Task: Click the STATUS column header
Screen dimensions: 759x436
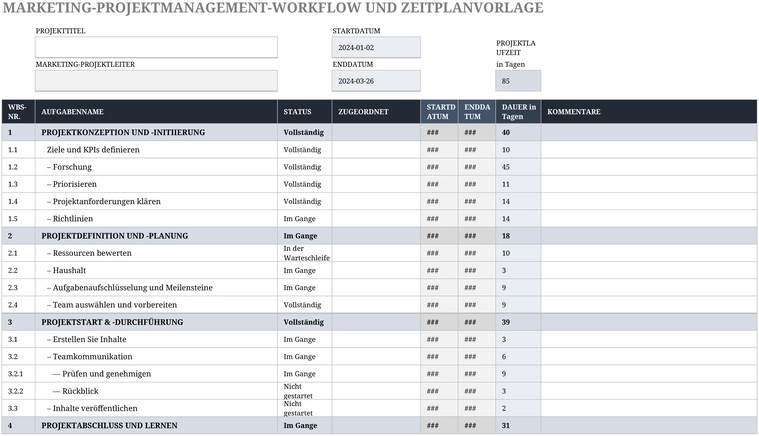Action: tap(304, 111)
